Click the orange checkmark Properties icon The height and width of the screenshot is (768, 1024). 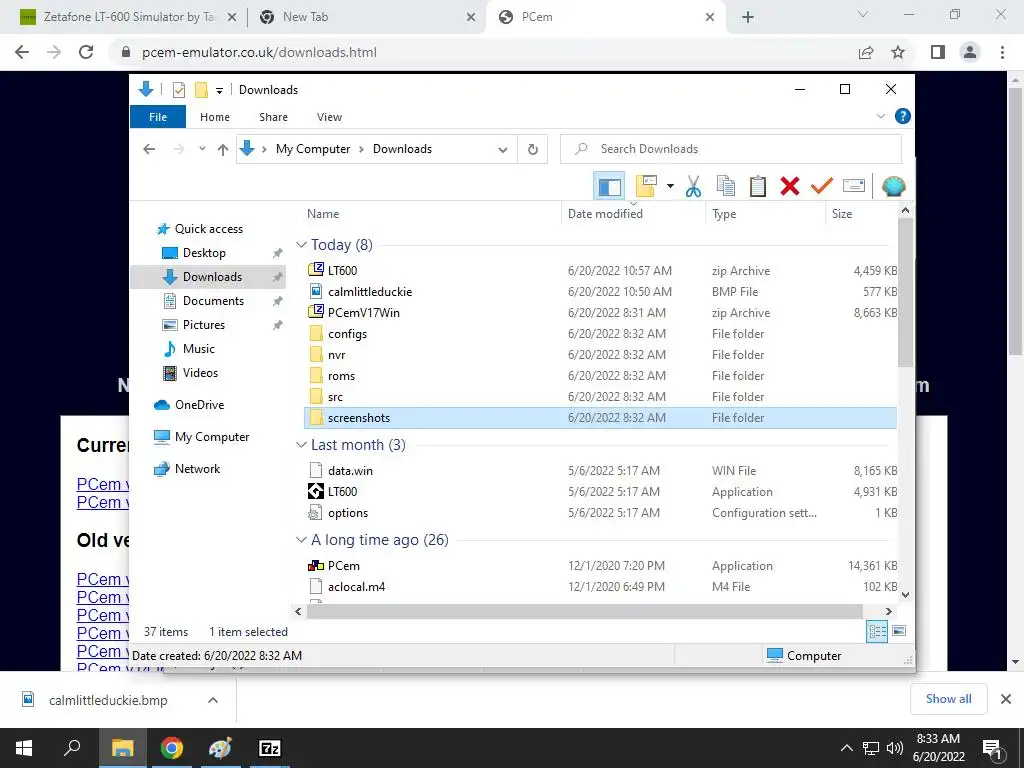[x=822, y=187]
